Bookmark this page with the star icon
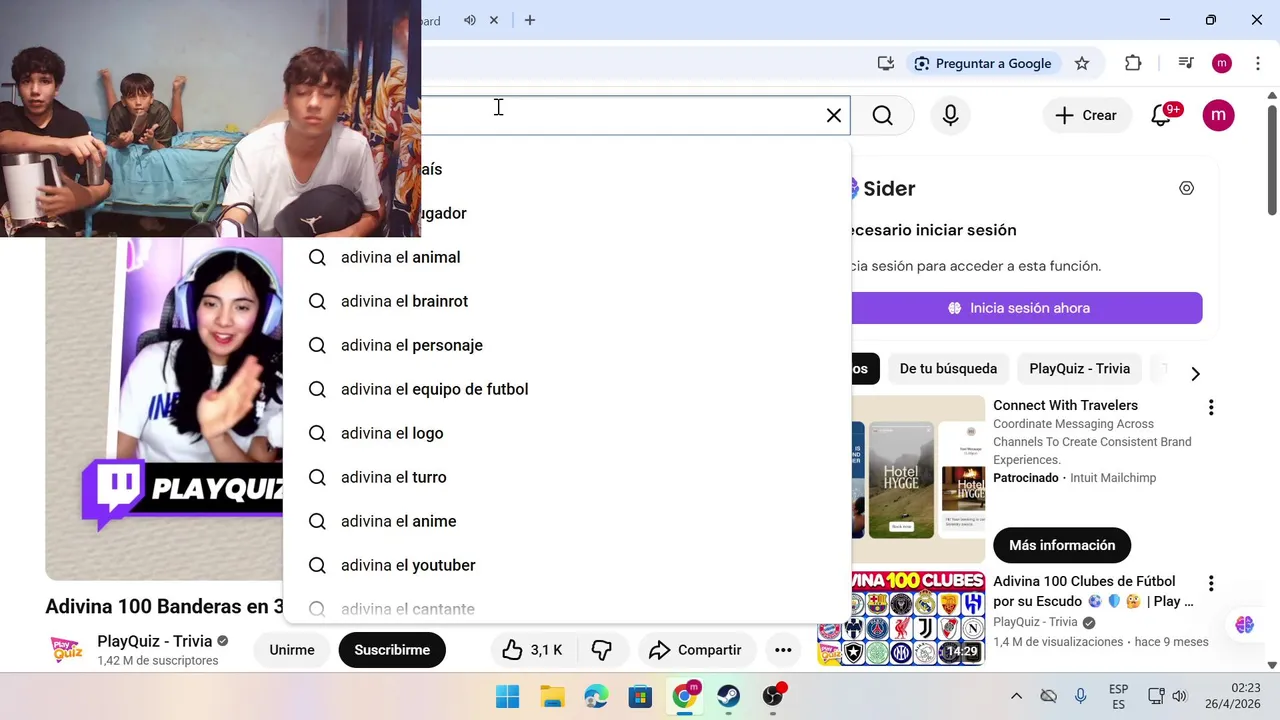 pos(1082,63)
